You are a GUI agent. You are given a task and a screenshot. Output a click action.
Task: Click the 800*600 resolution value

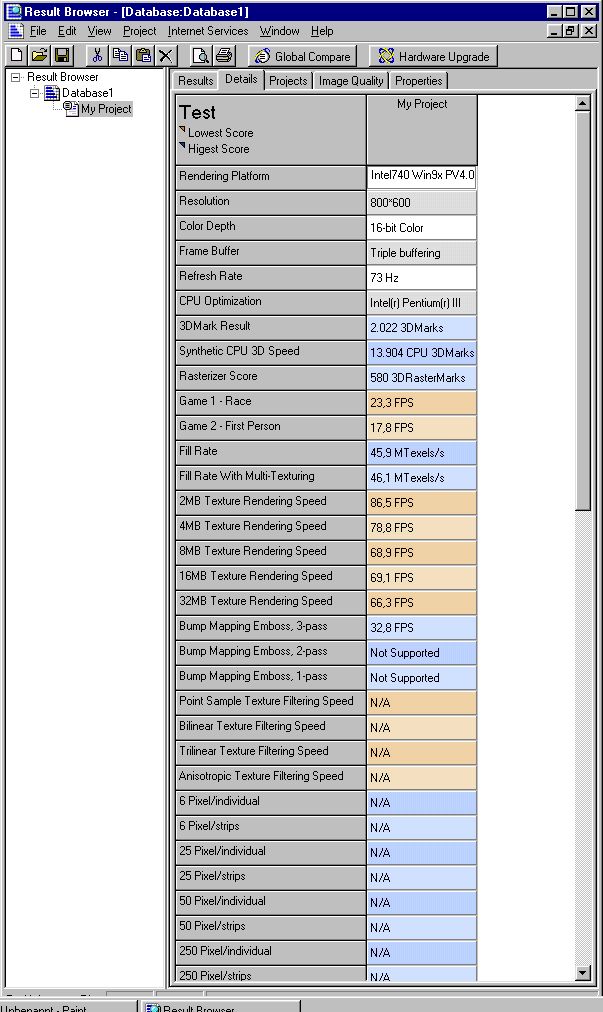[422, 202]
